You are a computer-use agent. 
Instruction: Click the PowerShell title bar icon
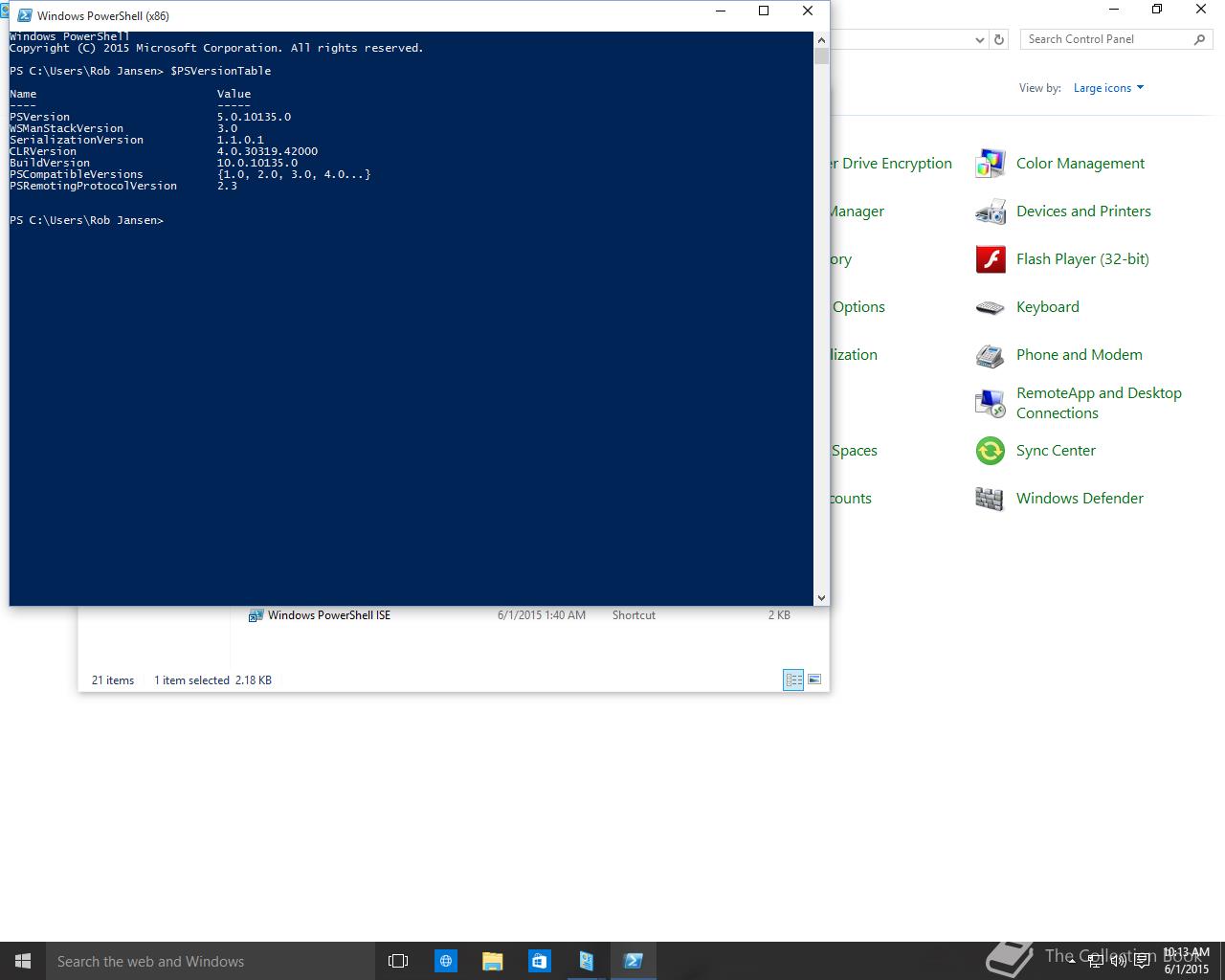[x=25, y=15]
